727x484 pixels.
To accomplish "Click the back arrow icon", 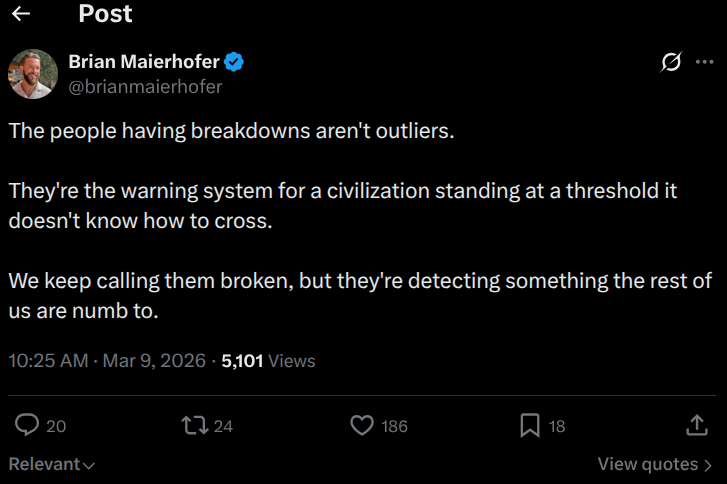I will click(x=20, y=14).
